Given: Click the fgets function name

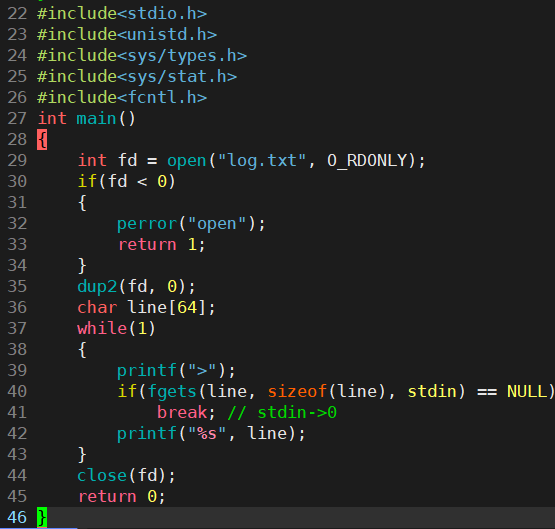Looking at the screenshot, I should click(172, 392).
